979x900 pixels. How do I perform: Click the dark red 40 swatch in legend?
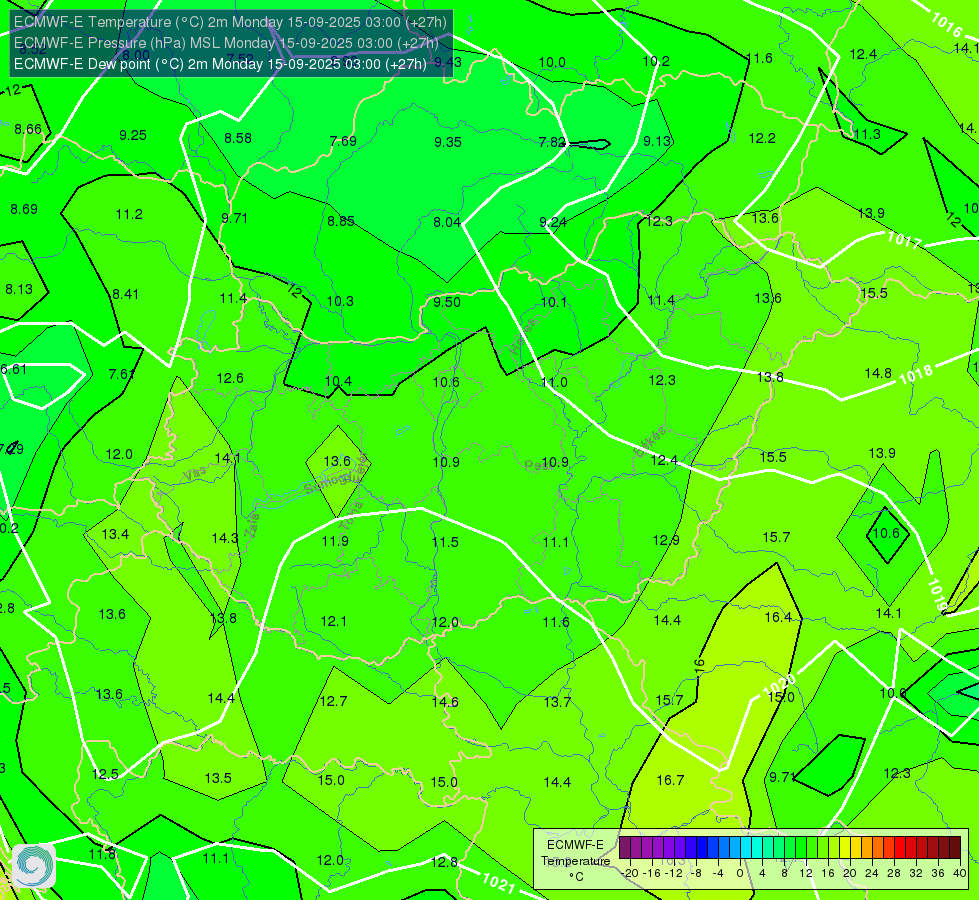(x=955, y=848)
